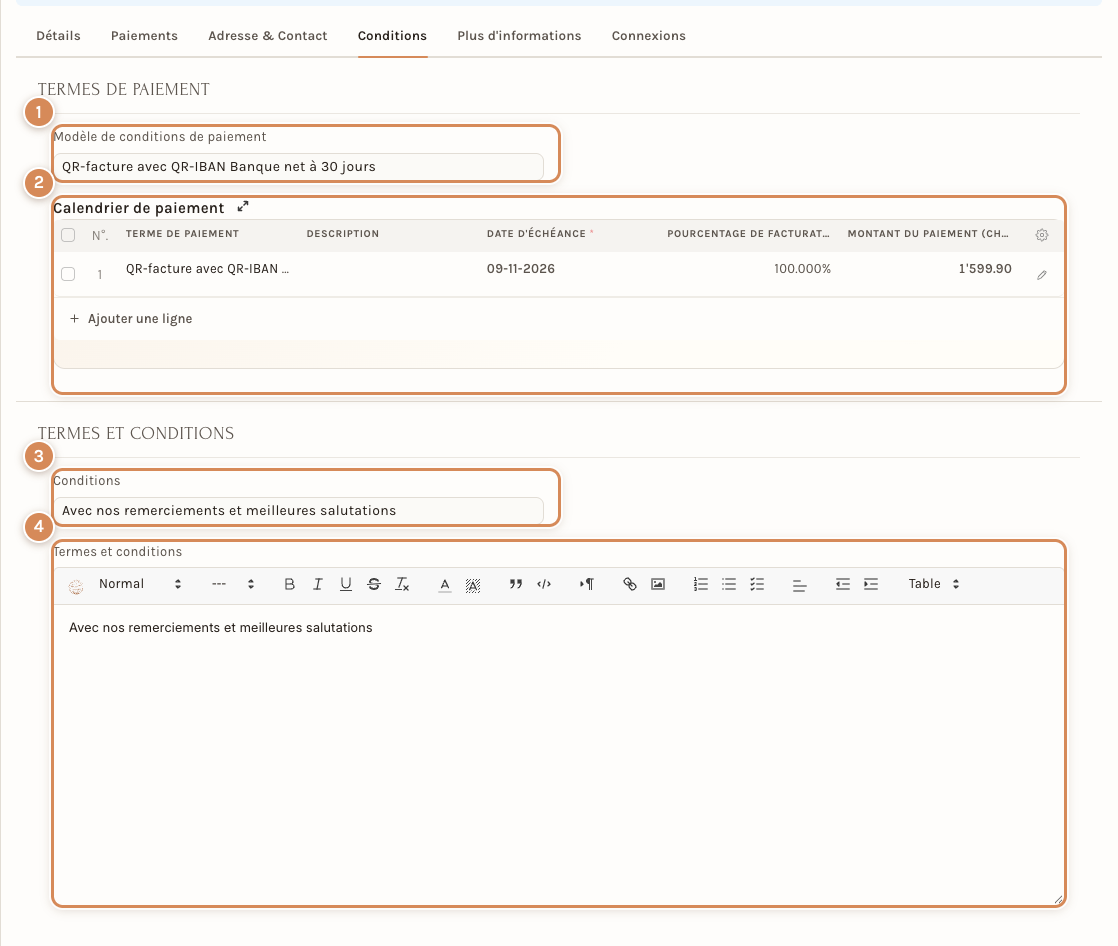This screenshot has height=946, width=1118.
Task: Open the Paiements tab
Action: click(x=144, y=36)
